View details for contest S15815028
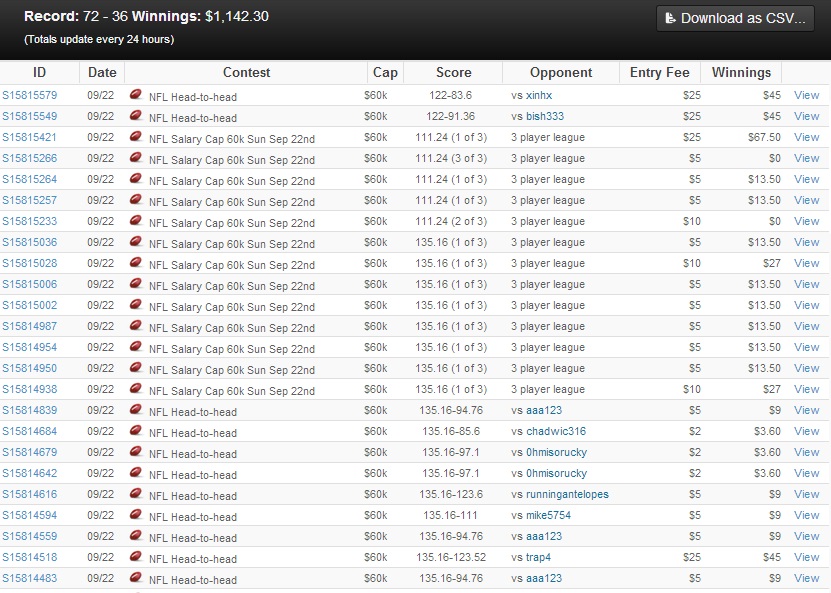 tap(806, 264)
